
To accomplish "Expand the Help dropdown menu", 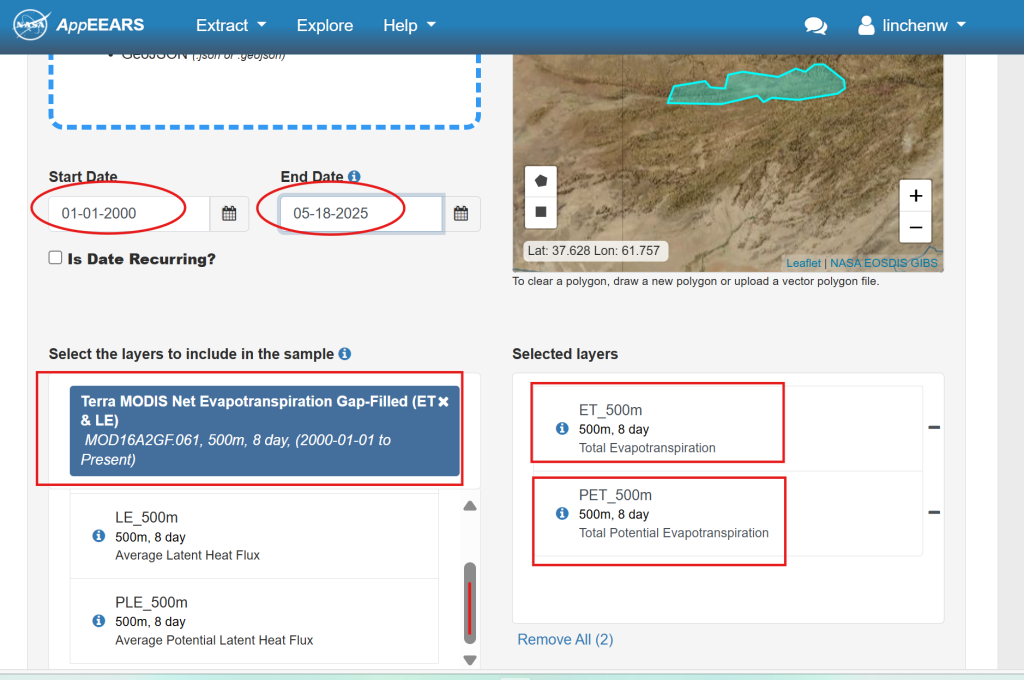I will pyautogui.click(x=409, y=25).
